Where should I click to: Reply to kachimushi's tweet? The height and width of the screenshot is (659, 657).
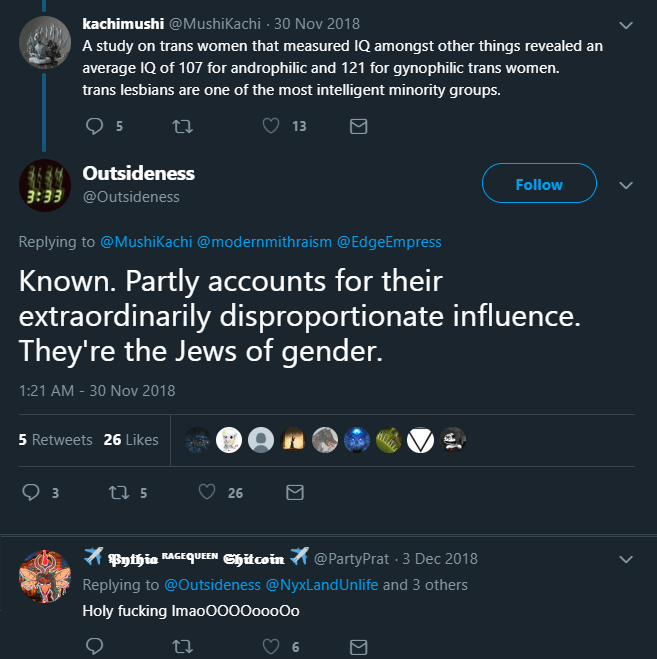[96, 126]
